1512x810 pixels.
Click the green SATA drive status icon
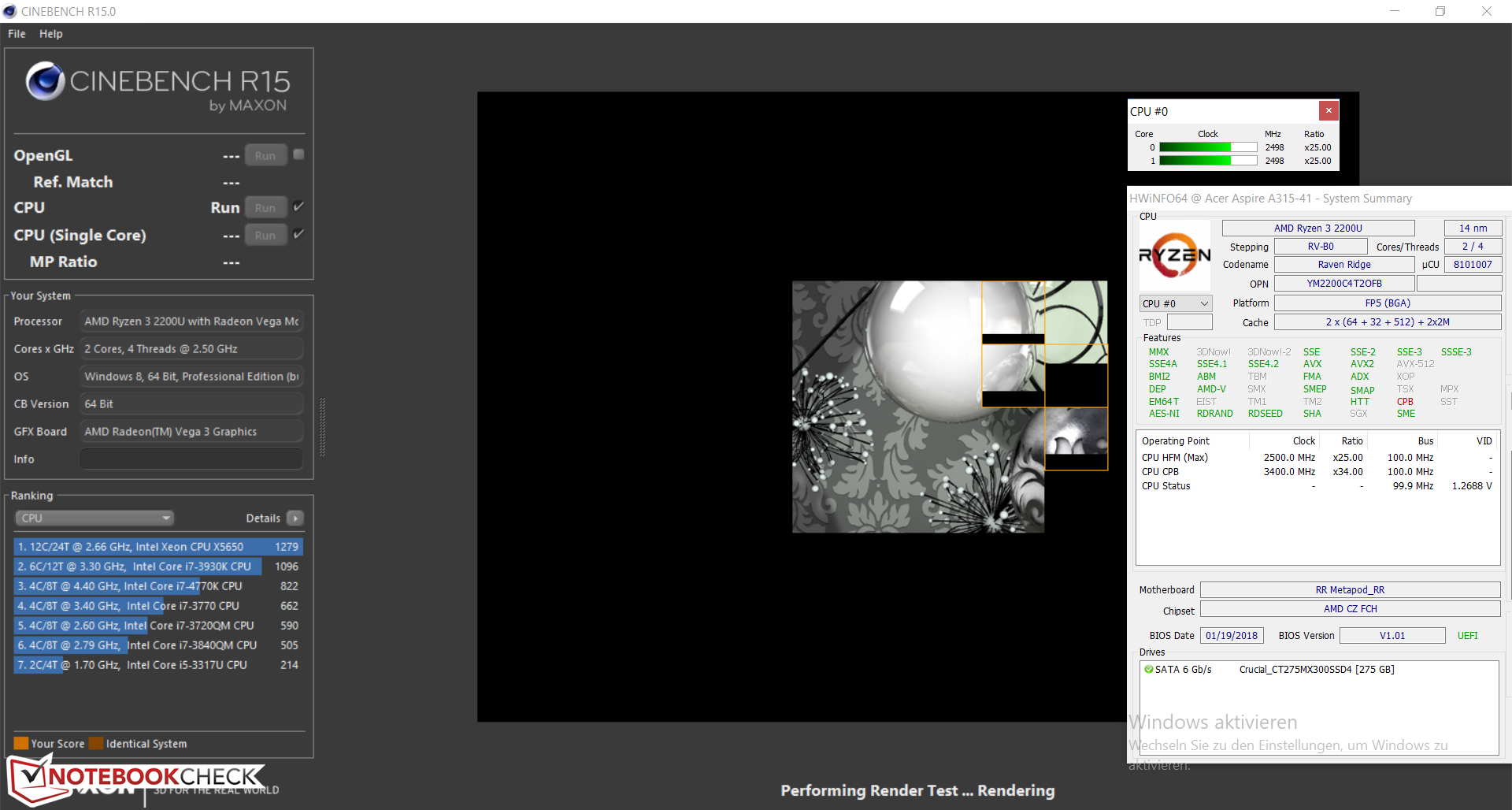tap(1149, 669)
